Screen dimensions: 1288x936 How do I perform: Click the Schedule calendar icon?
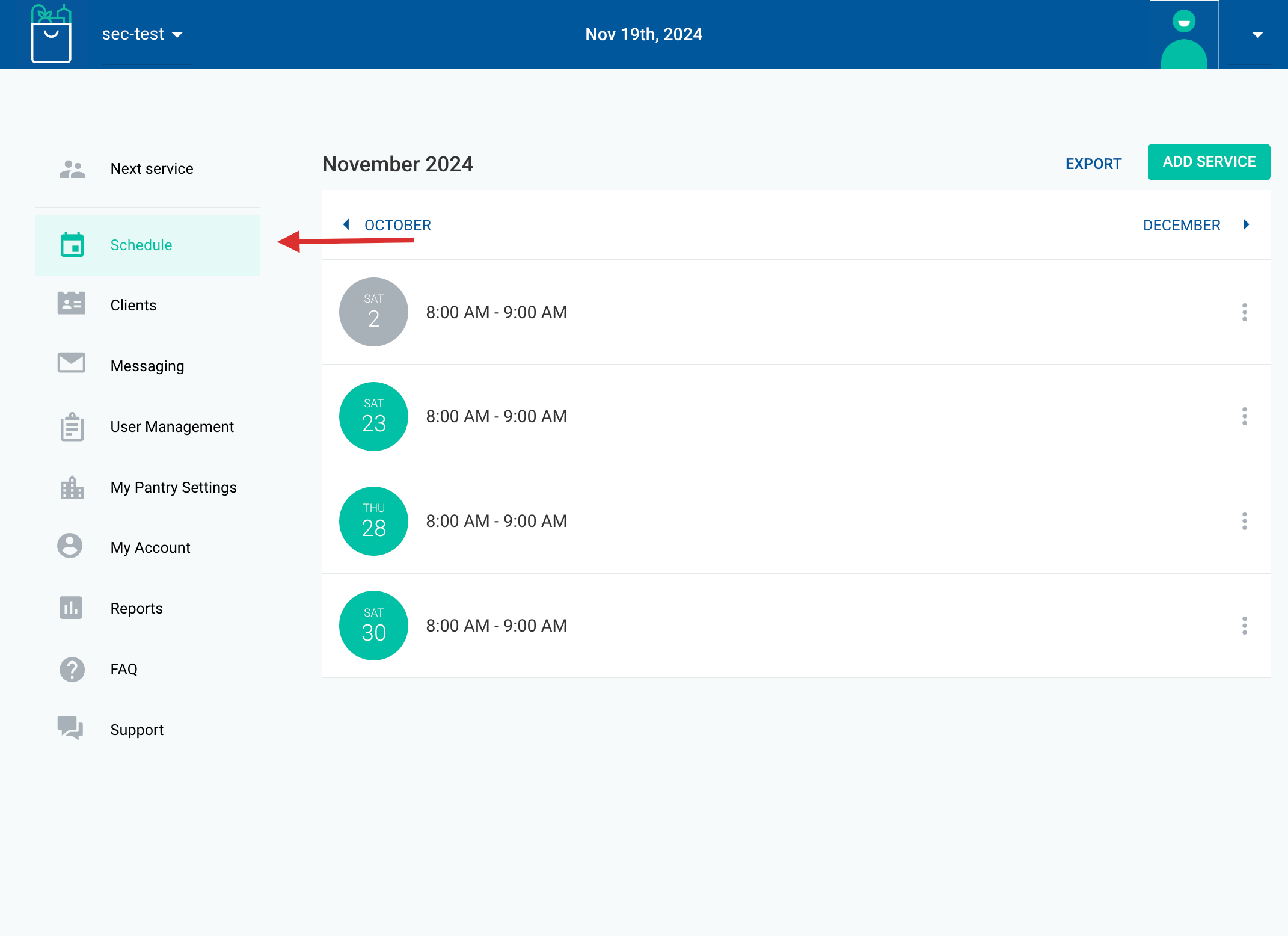pyautogui.click(x=72, y=245)
